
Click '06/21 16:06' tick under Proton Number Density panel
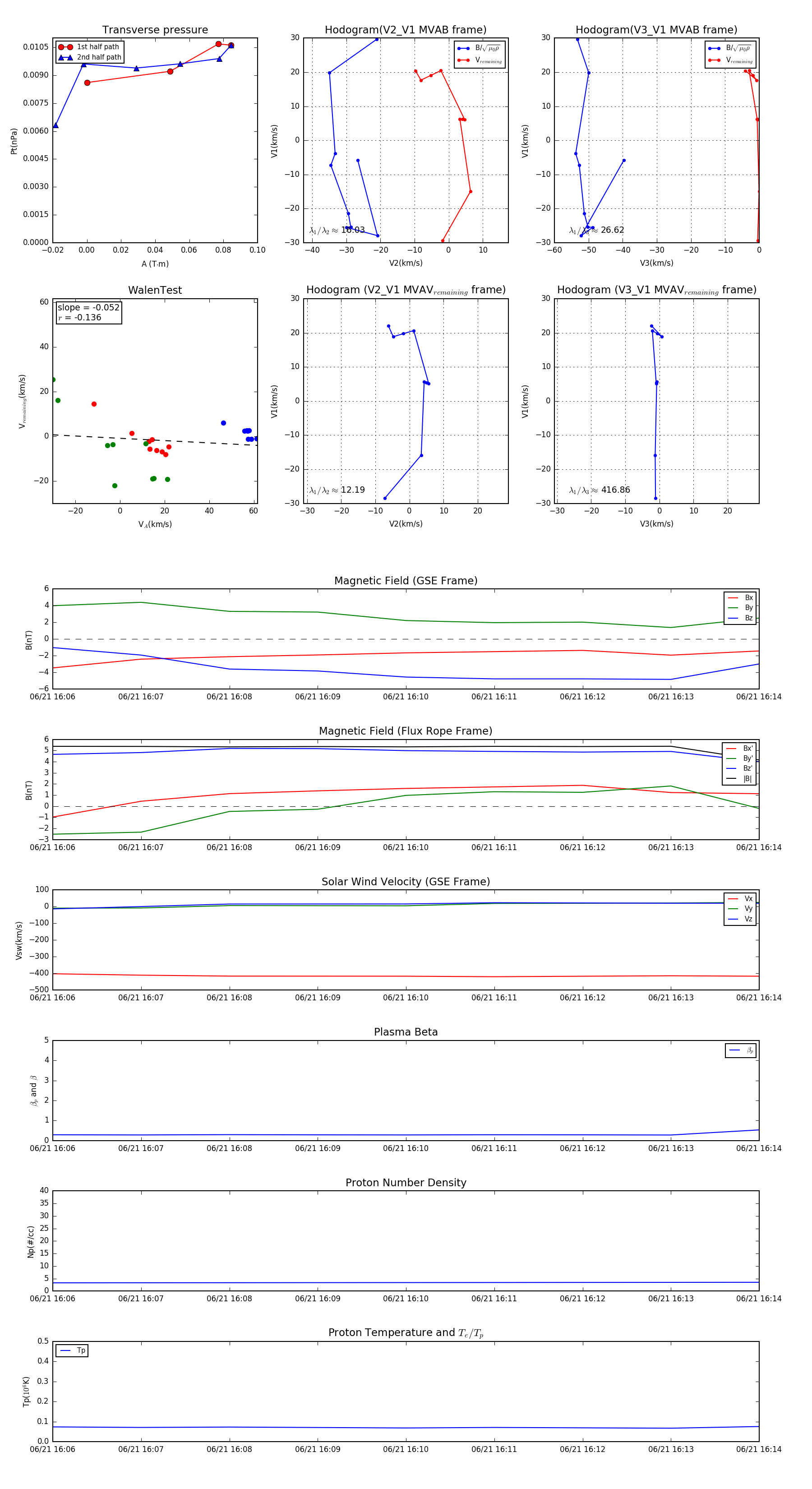pos(53,1299)
